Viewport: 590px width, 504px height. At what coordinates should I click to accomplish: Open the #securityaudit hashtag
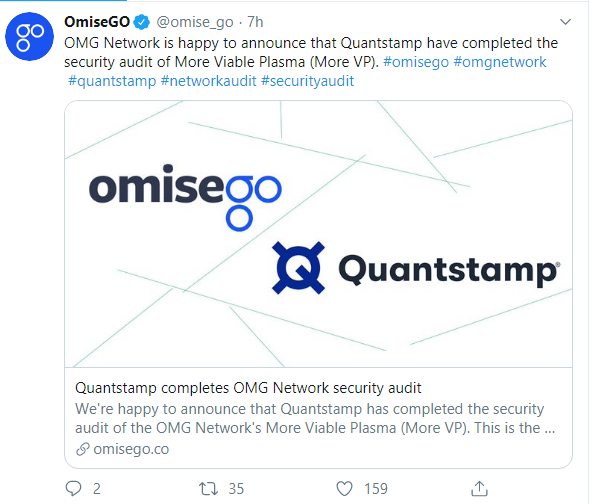(307, 81)
